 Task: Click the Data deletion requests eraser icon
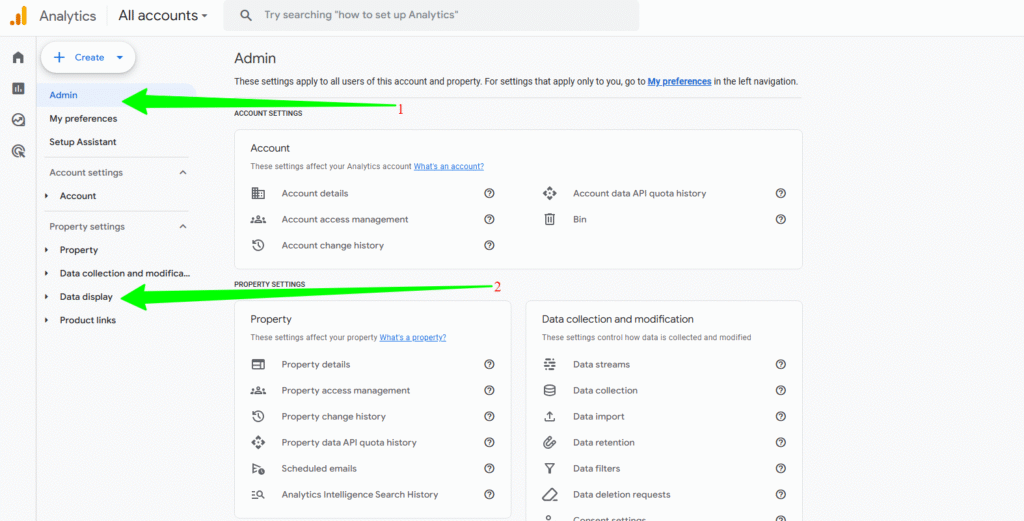(x=549, y=495)
